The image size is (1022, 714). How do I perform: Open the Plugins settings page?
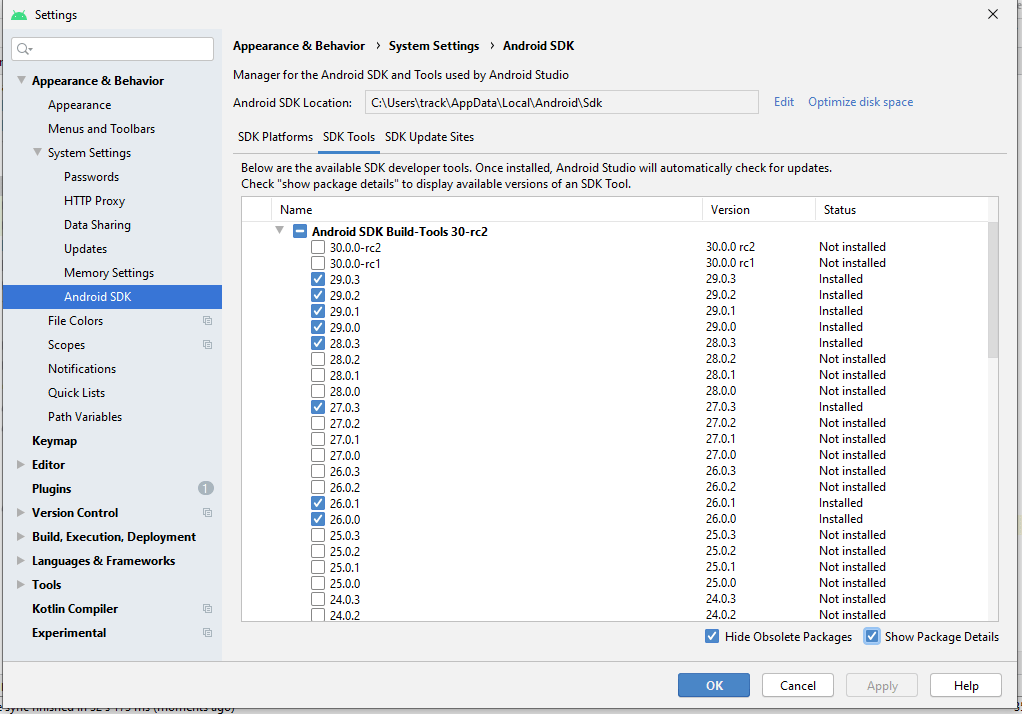click(x=51, y=488)
